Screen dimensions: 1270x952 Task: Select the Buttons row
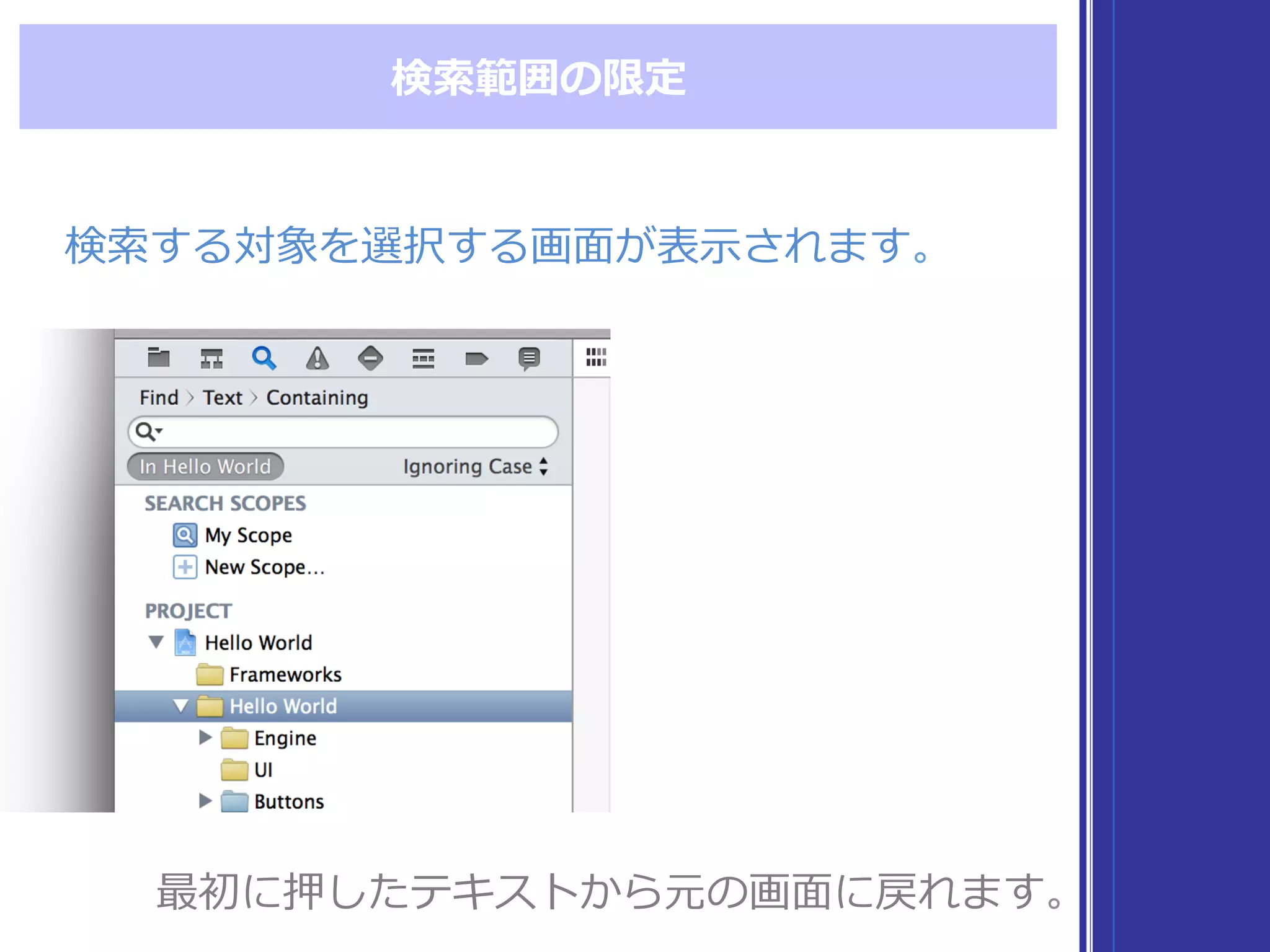[x=344, y=801]
